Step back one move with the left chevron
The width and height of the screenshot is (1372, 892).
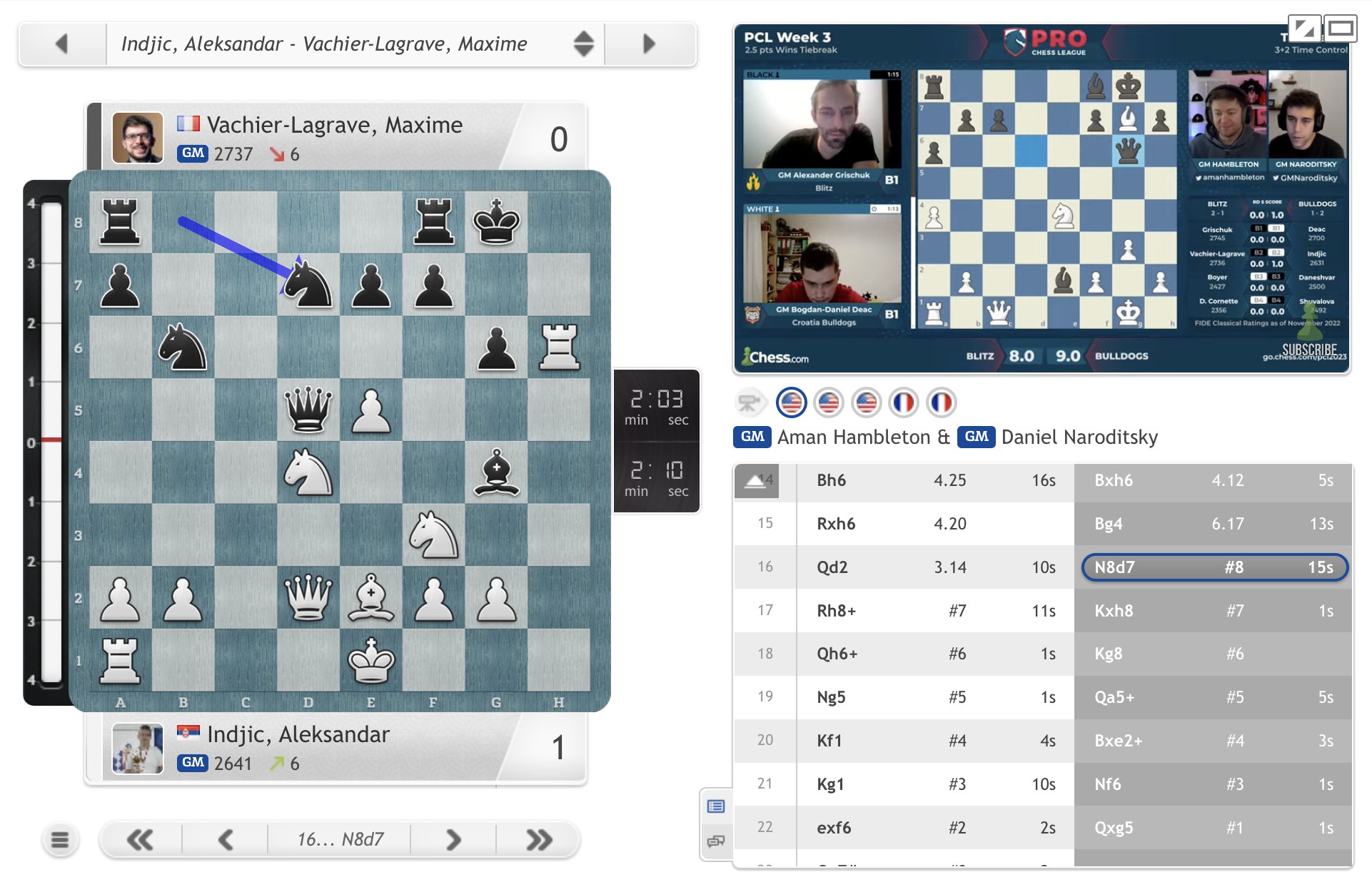coord(225,840)
